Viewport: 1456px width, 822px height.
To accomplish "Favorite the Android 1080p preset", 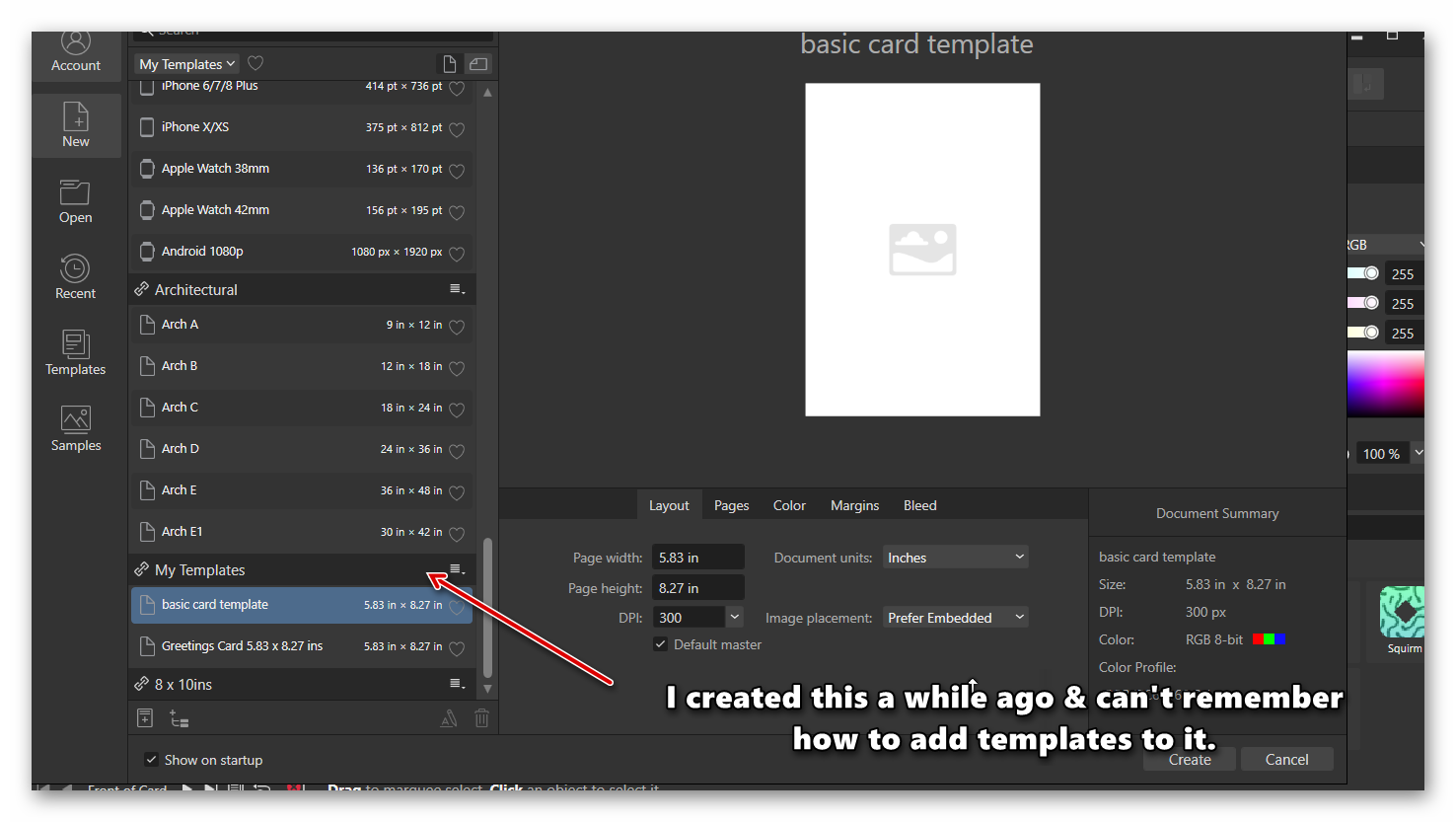I will (x=457, y=253).
